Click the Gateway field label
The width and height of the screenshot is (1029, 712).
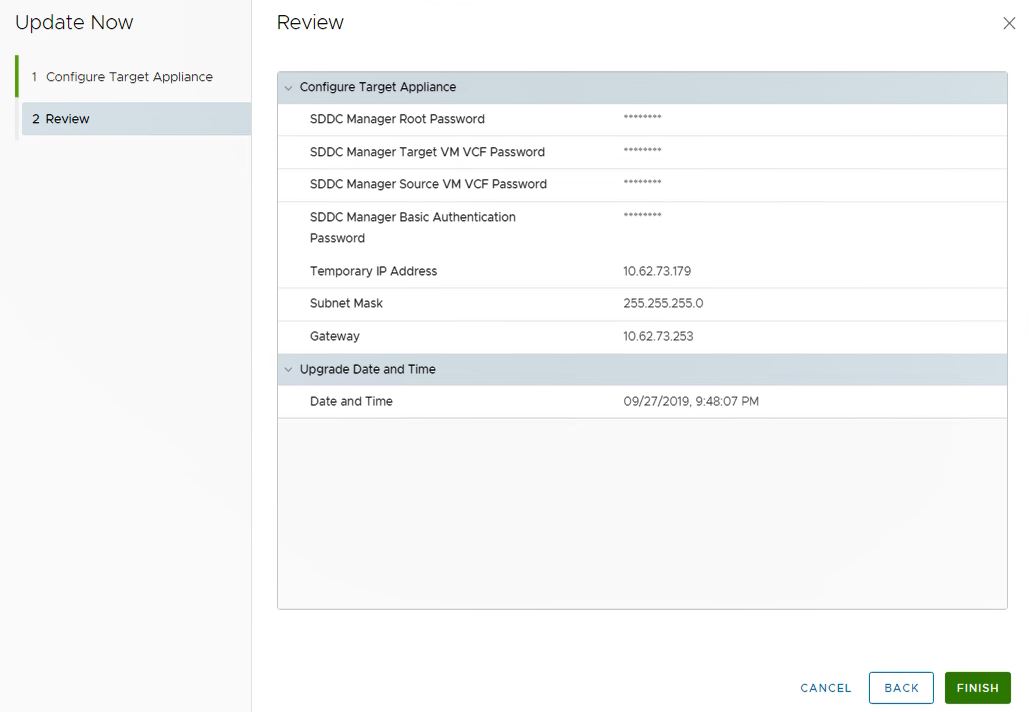pos(334,336)
